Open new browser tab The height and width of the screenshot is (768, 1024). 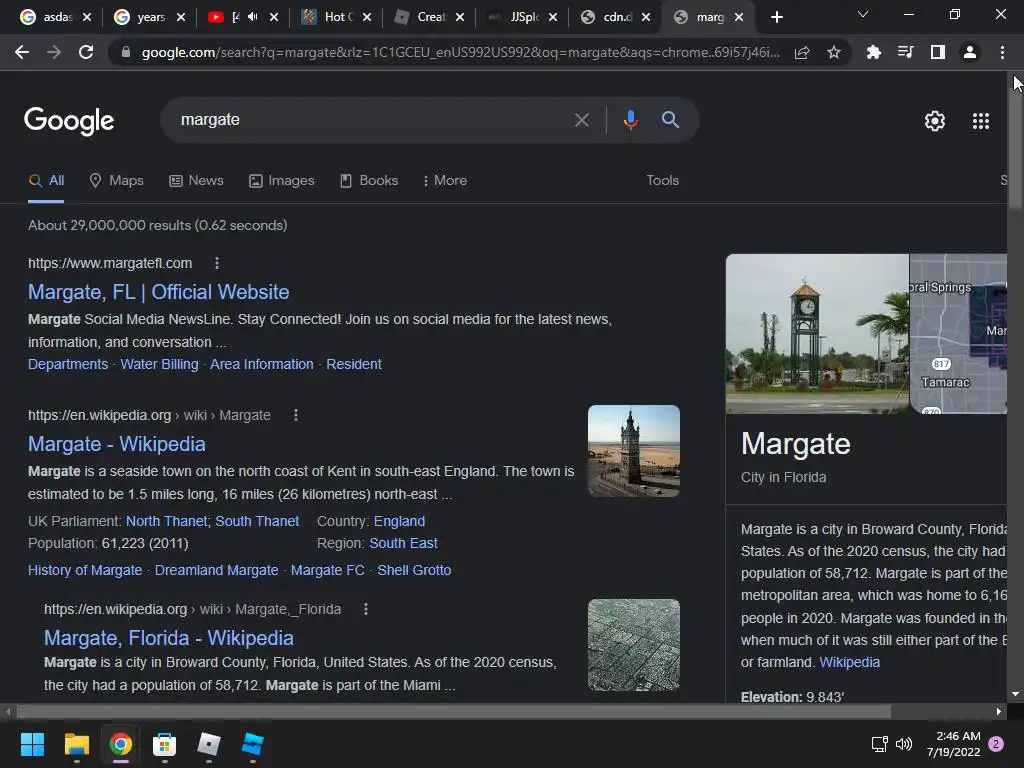tap(776, 17)
